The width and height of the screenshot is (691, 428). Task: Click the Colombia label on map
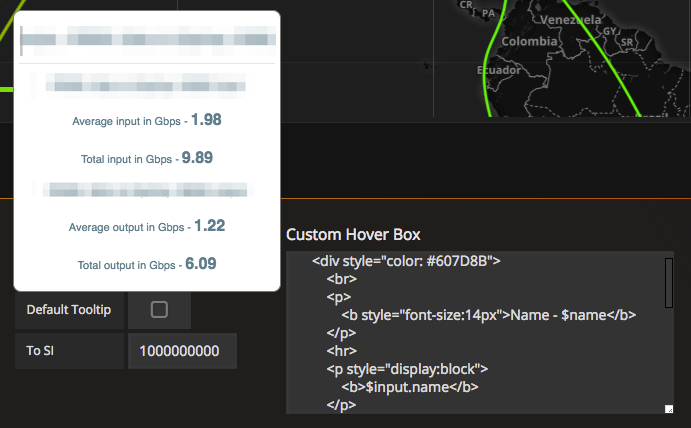tap(529, 41)
